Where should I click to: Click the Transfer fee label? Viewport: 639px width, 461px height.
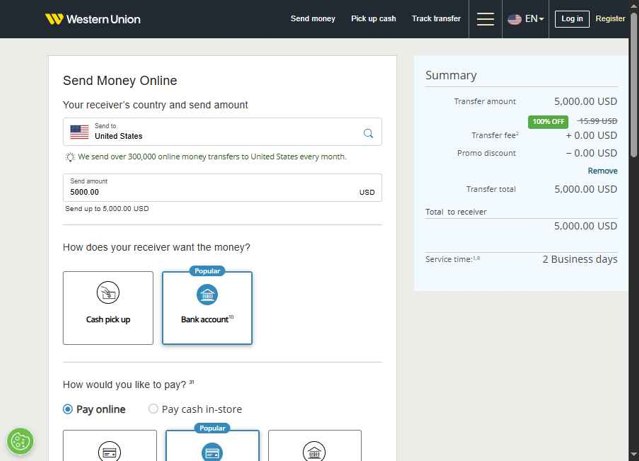tap(495, 135)
